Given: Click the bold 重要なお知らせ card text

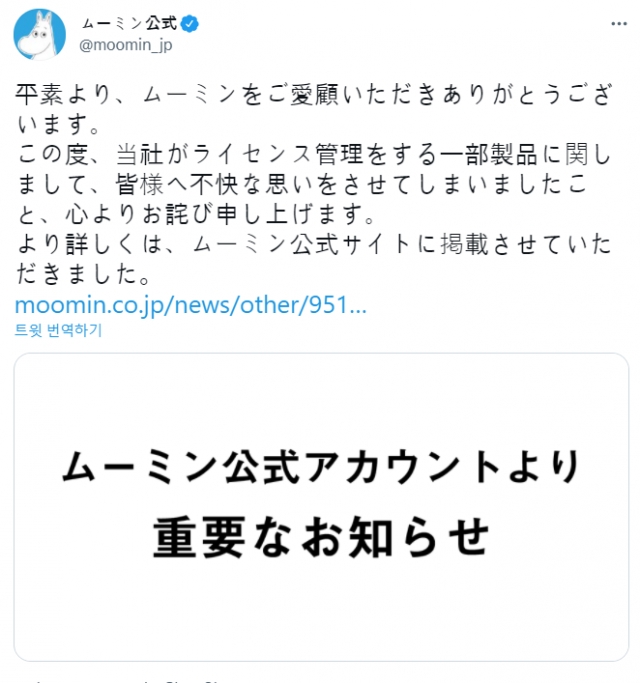Looking at the screenshot, I should coord(321,538).
